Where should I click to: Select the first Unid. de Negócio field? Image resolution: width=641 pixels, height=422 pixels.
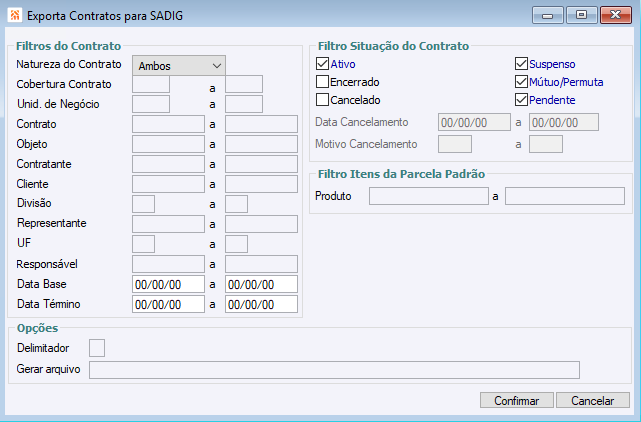click(151, 104)
